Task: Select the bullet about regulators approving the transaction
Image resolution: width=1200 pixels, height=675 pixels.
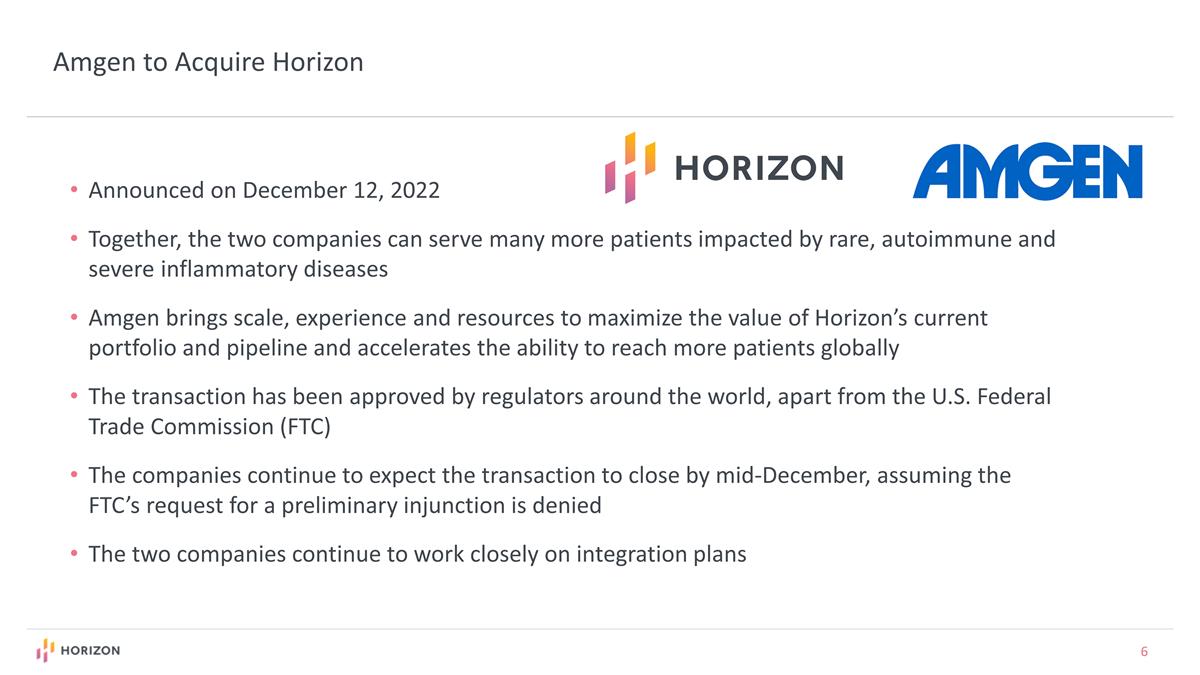Action: [569, 397]
